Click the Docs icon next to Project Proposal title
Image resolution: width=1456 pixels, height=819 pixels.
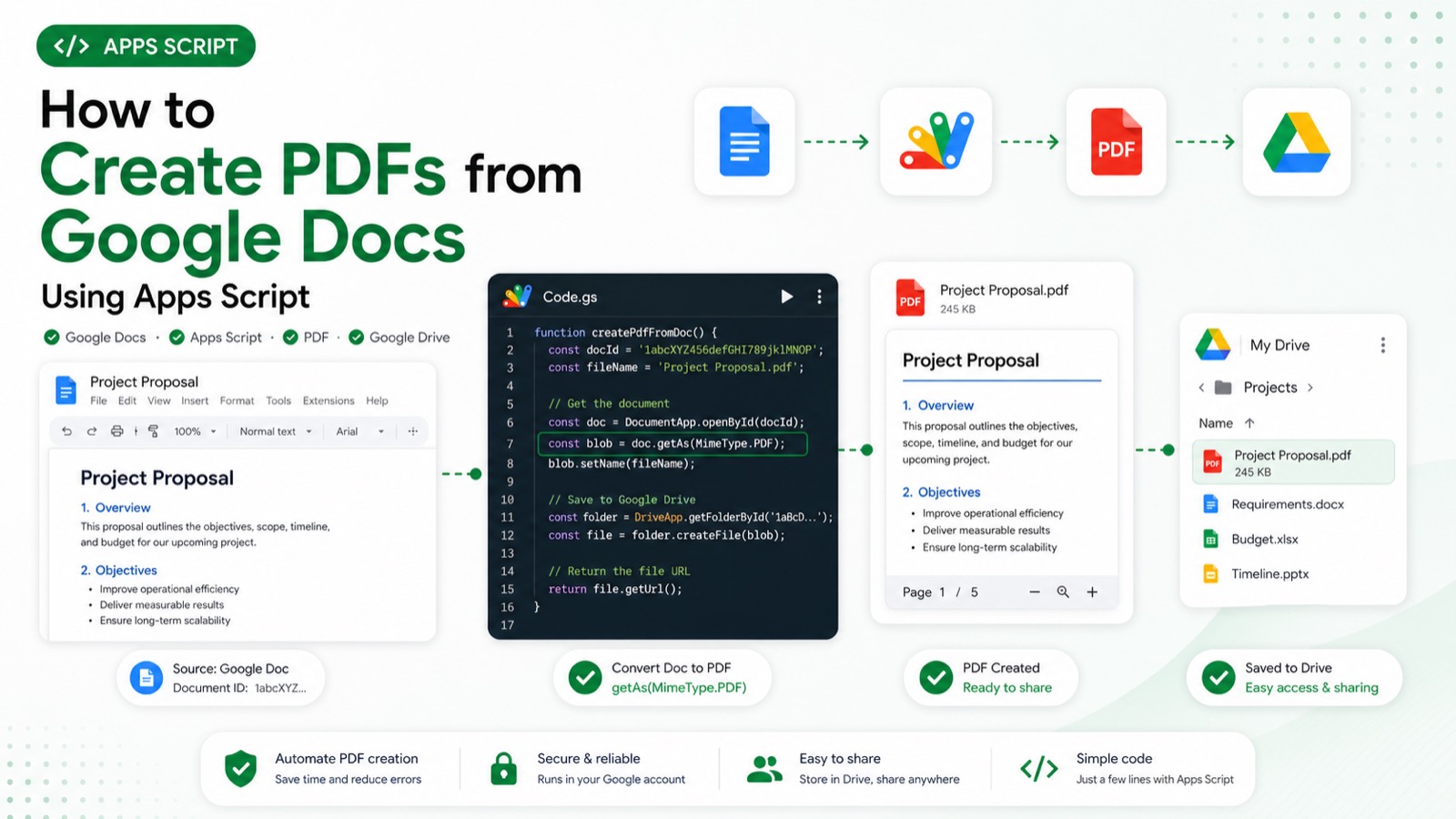coord(66,389)
